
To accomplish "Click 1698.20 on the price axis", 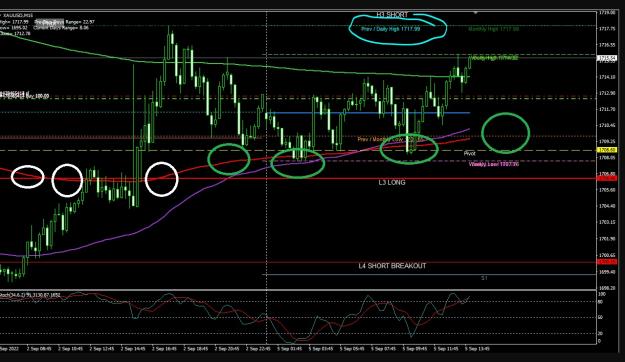I will pyautogui.click(x=606, y=287).
